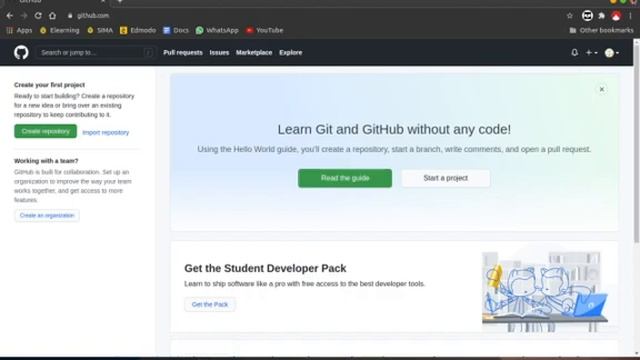Expand the plus create-new dropdown

591,53
